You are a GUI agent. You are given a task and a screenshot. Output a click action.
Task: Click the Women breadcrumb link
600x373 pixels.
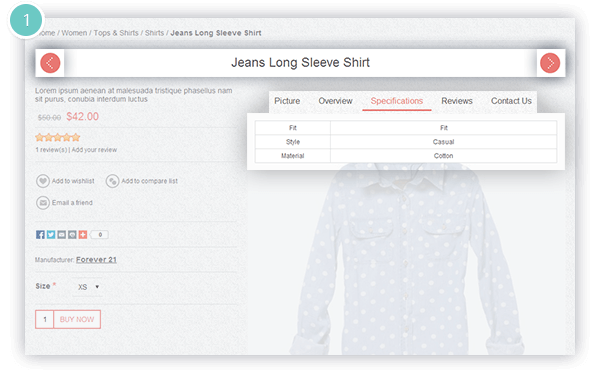(74, 33)
